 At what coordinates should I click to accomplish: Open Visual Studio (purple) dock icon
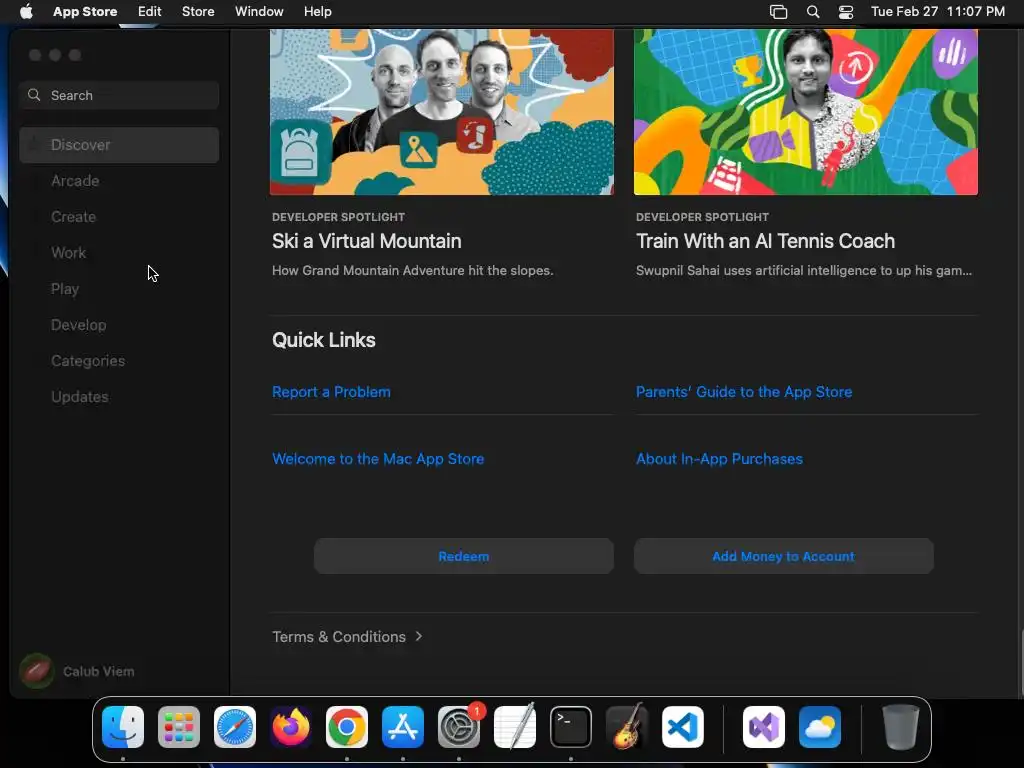(x=764, y=727)
